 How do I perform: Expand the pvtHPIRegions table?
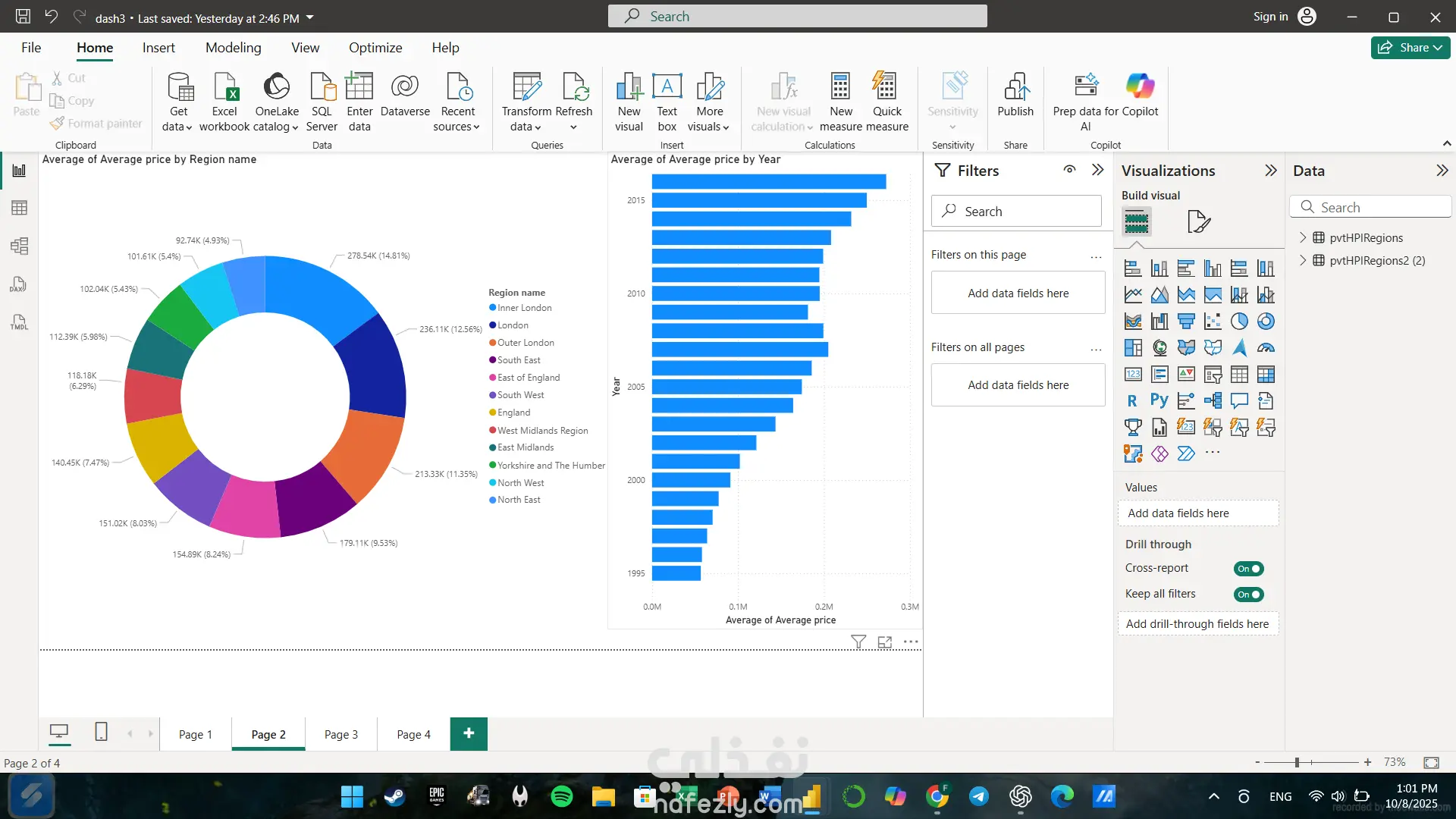[1303, 237]
